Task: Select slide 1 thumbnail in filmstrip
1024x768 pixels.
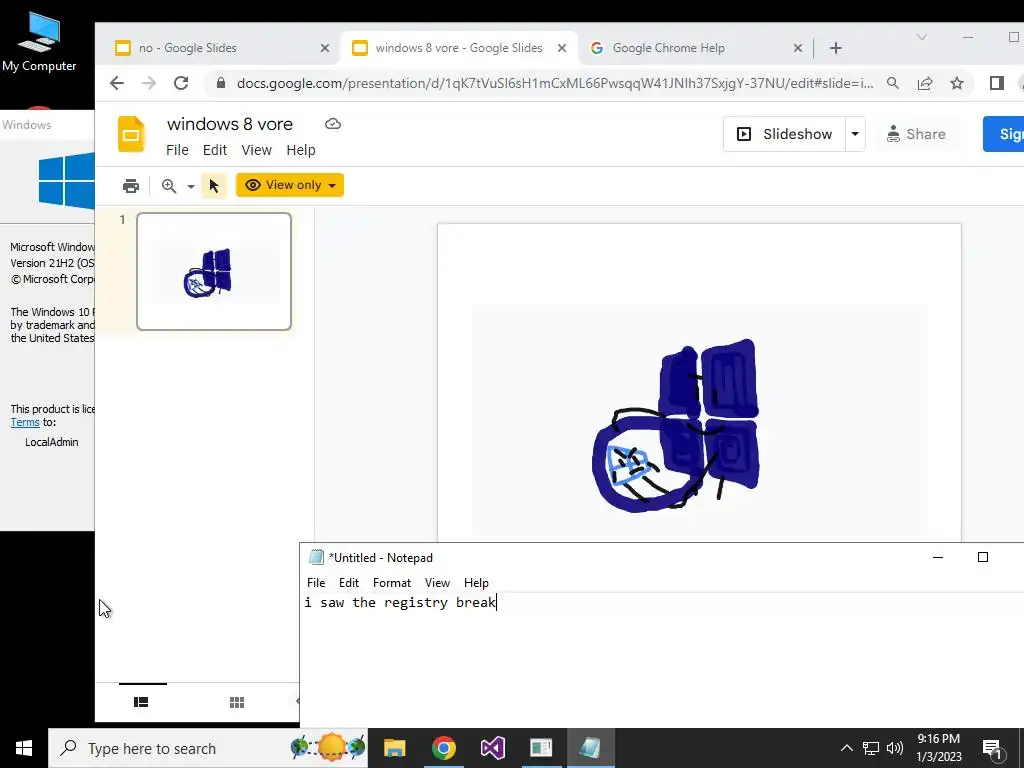Action: (x=214, y=271)
